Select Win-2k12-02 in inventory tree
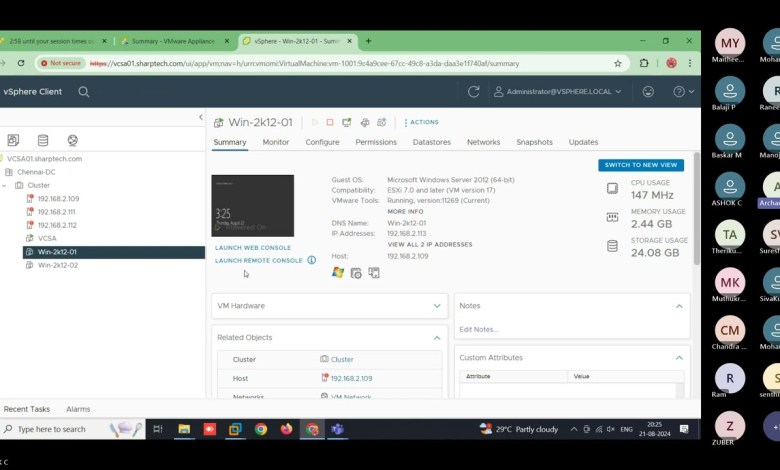Viewport: 780px width, 470px height. click(58, 265)
